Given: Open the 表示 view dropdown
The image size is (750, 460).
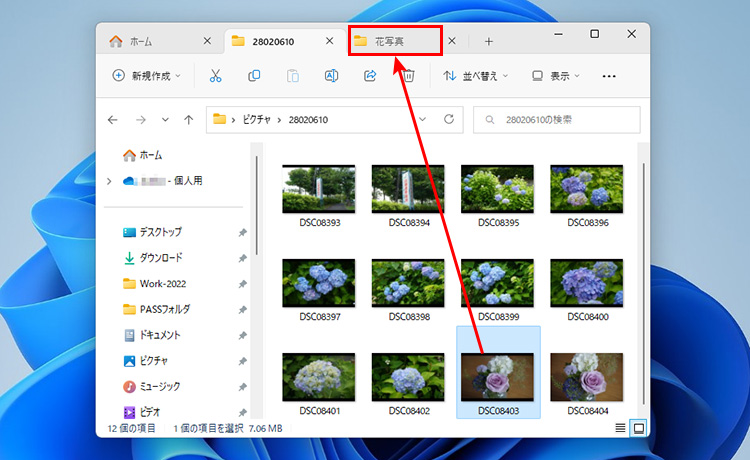Looking at the screenshot, I should (557, 76).
